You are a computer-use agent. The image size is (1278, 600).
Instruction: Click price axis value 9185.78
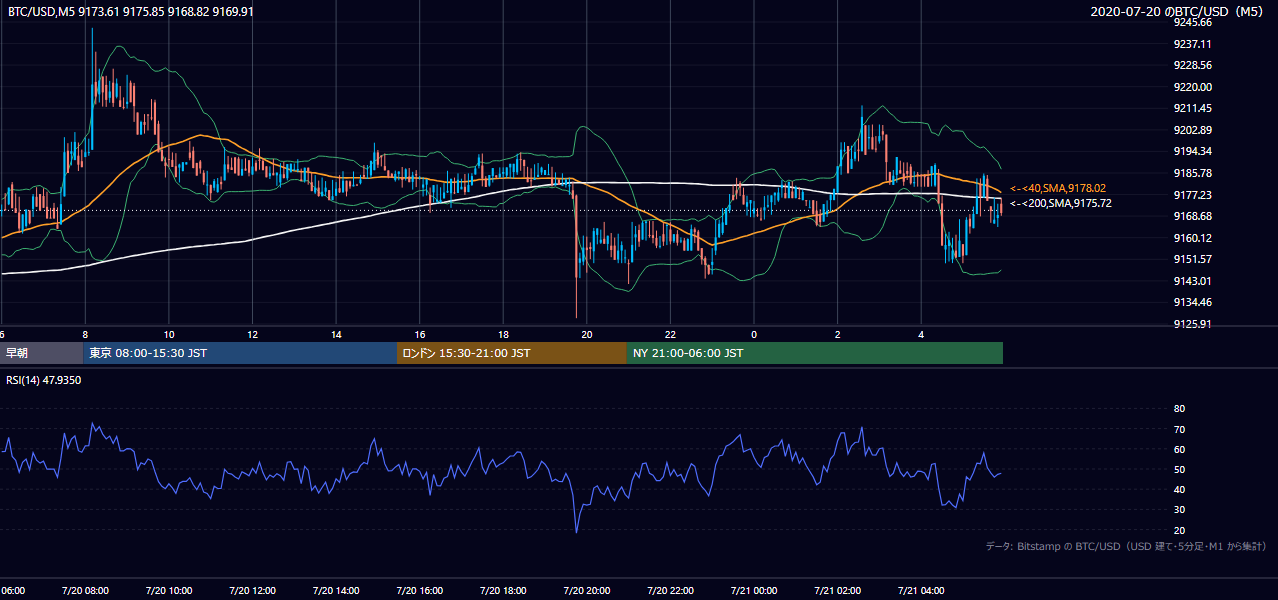click(1193, 173)
